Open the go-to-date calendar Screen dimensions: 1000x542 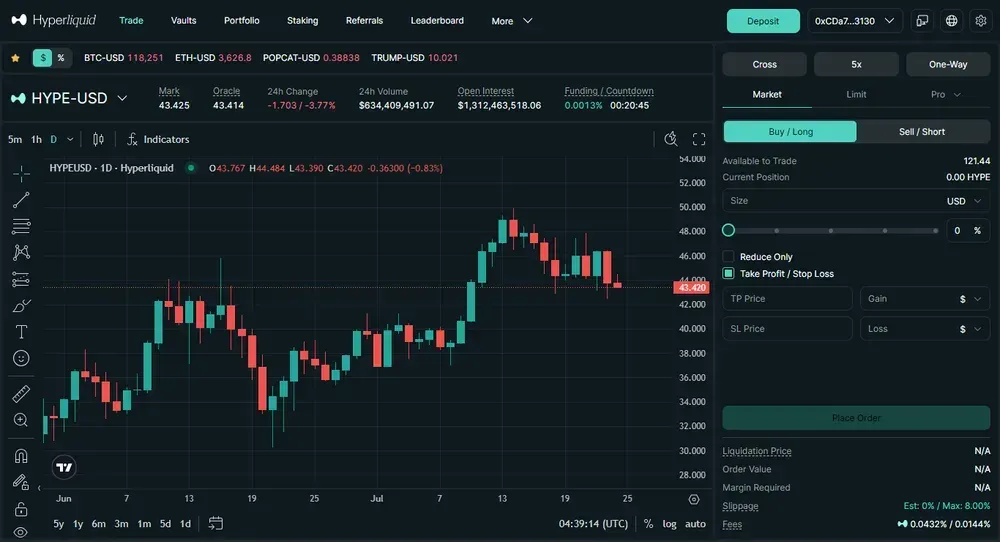pos(216,524)
